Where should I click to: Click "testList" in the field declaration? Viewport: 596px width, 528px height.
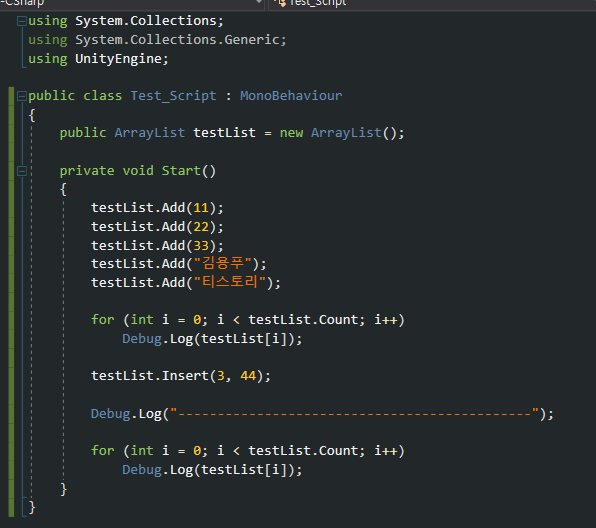224,133
